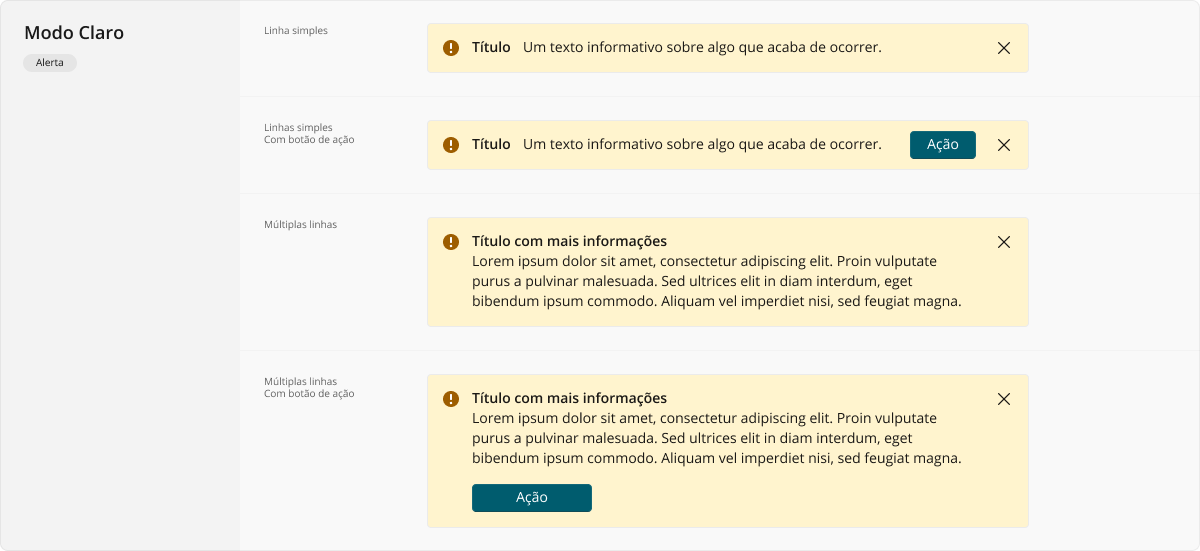Click the Lorem ipsum paragraph in the alert without button
Viewport: 1200px width, 551px height.
click(716, 282)
